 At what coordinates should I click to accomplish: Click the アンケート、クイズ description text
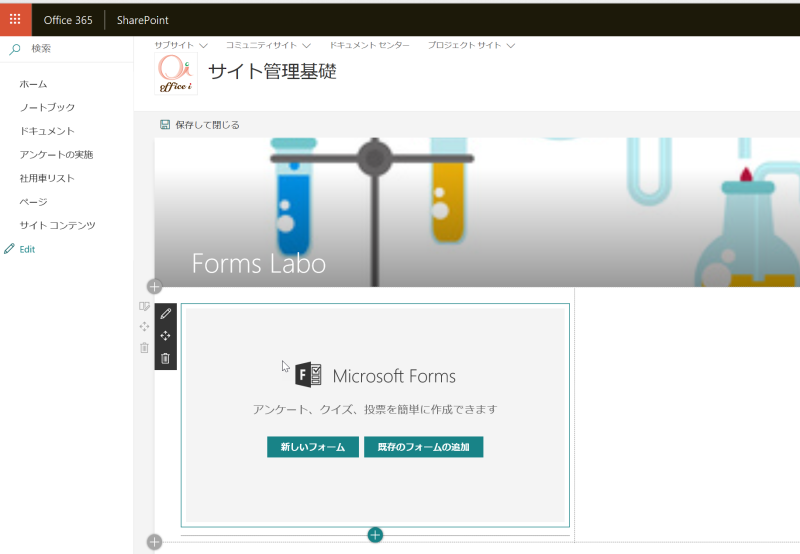pos(375,409)
